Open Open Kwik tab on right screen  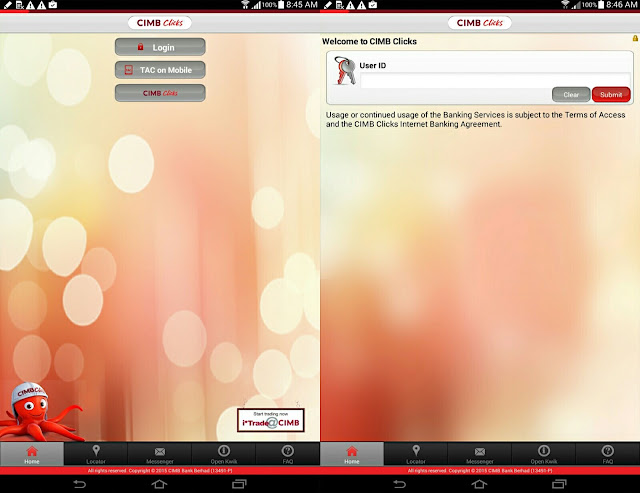point(544,454)
